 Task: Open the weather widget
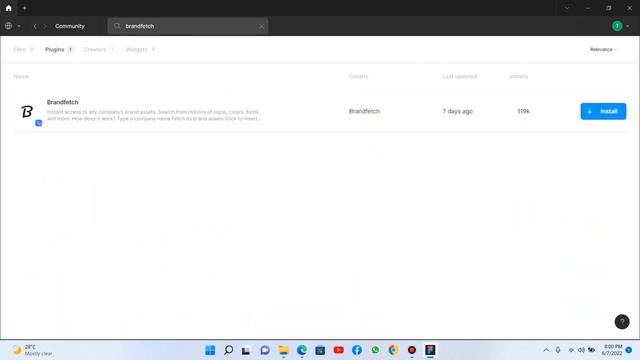[x=33, y=350]
